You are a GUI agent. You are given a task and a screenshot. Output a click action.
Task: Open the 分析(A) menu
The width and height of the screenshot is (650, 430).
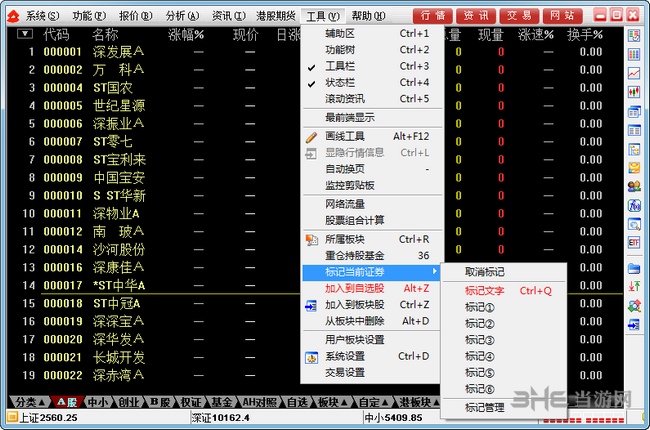(x=182, y=16)
